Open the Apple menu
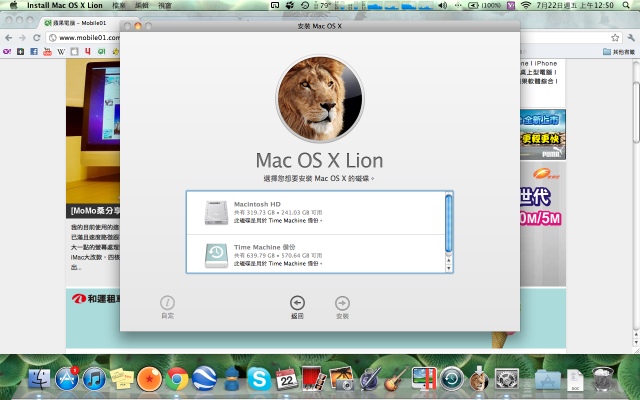Viewport: 640px width, 400px height. [14, 5]
